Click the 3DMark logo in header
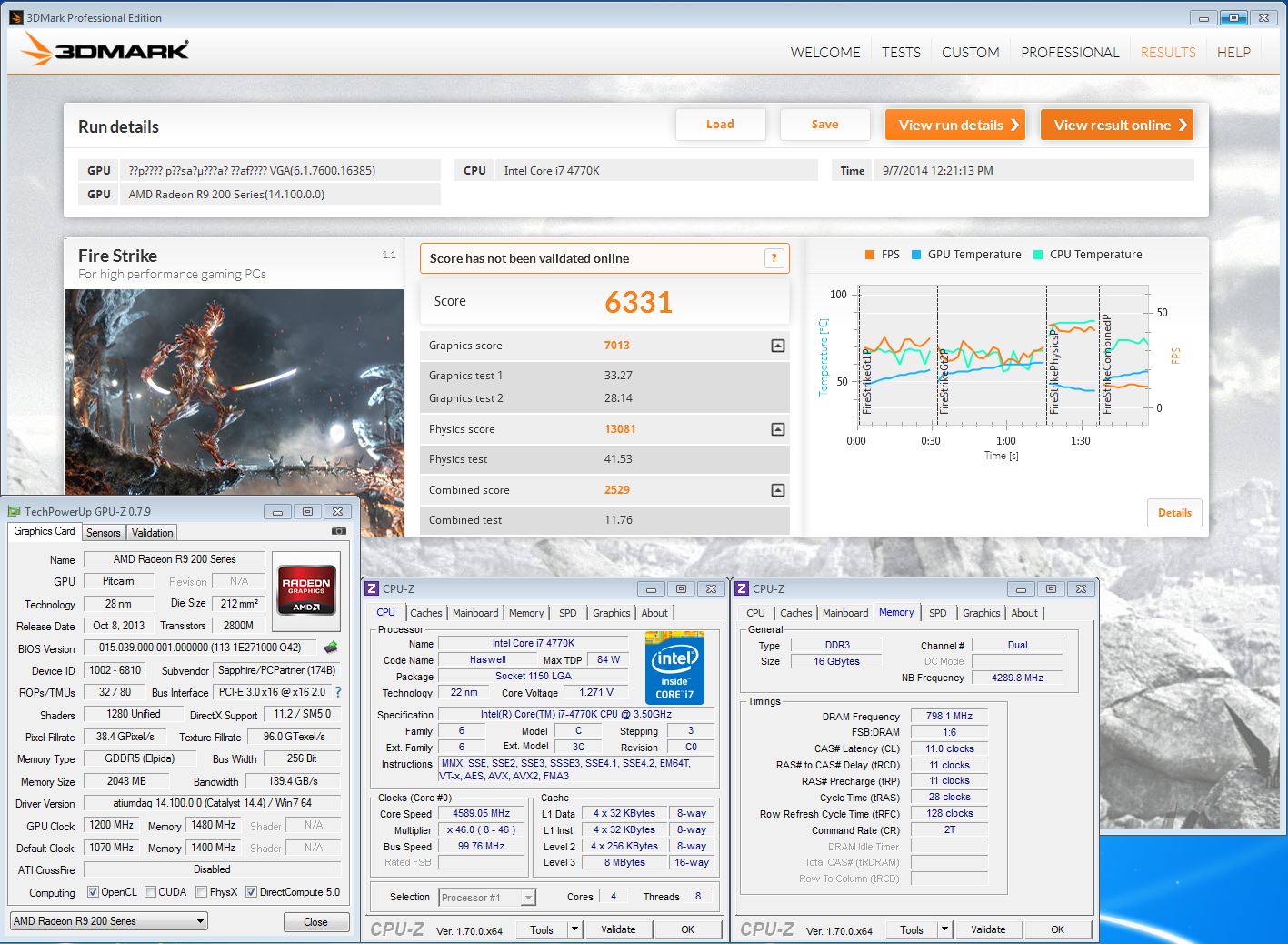The width and height of the screenshot is (1288, 944). 105,49
